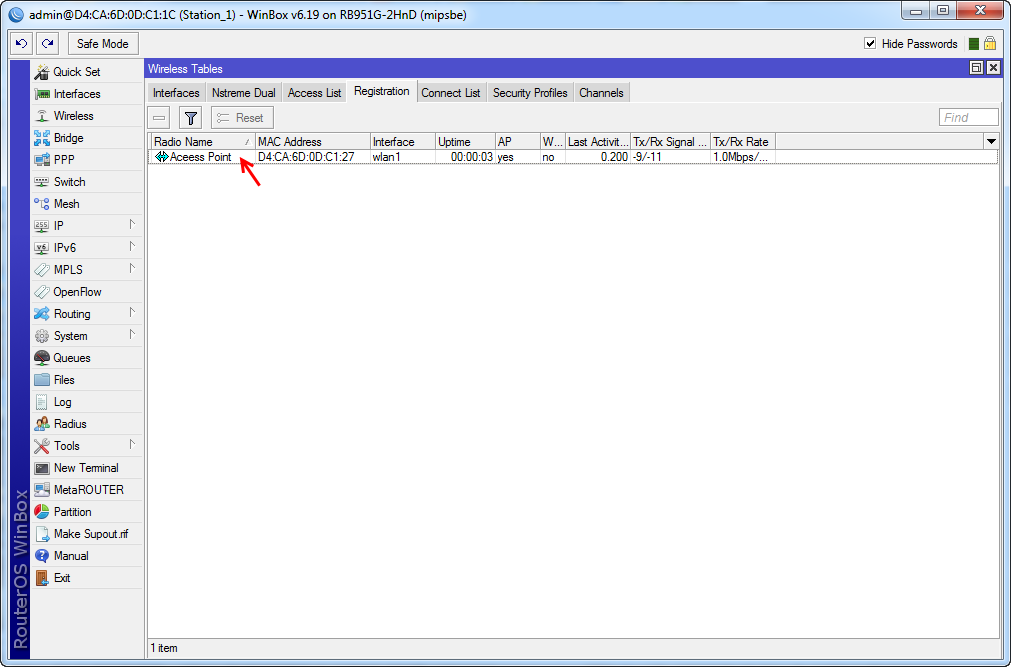Open the Mesh sidebar item
The image size is (1011, 667).
(86, 204)
